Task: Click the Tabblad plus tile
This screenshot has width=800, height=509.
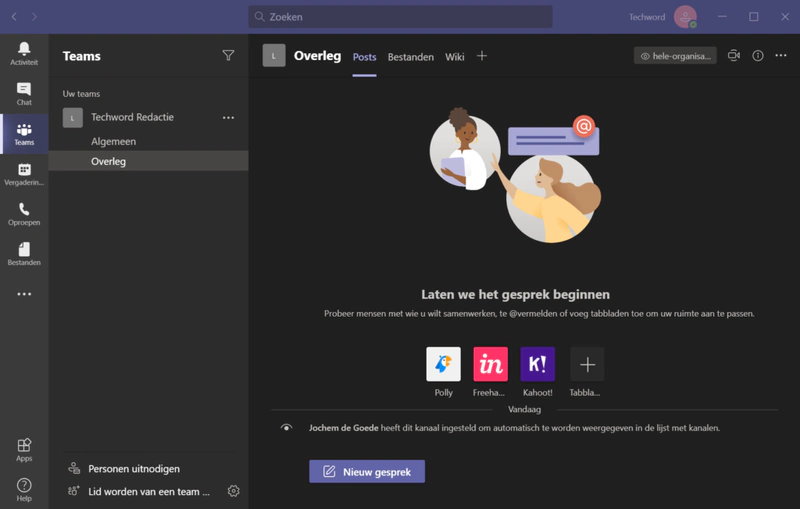Action: click(587, 364)
